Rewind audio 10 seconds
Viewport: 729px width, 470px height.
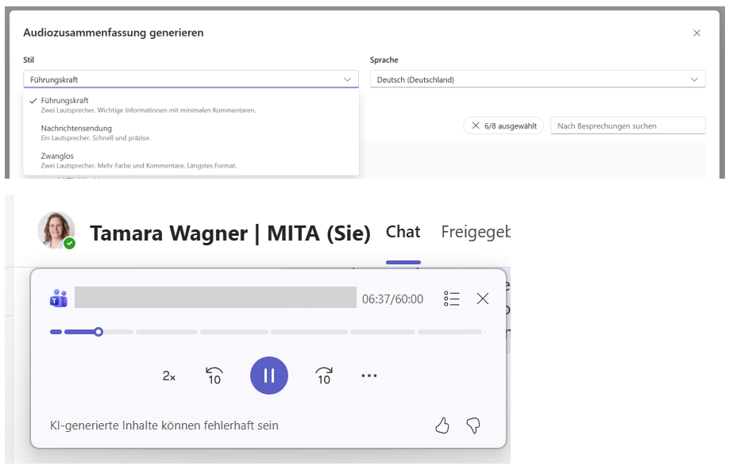pyautogui.click(x=214, y=376)
